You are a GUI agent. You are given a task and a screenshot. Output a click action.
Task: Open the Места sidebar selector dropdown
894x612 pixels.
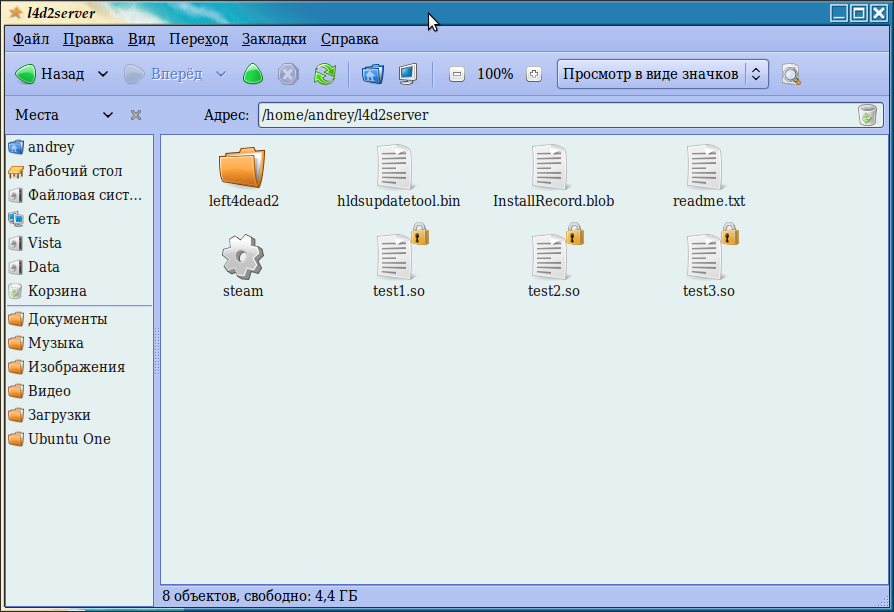(66, 115)
